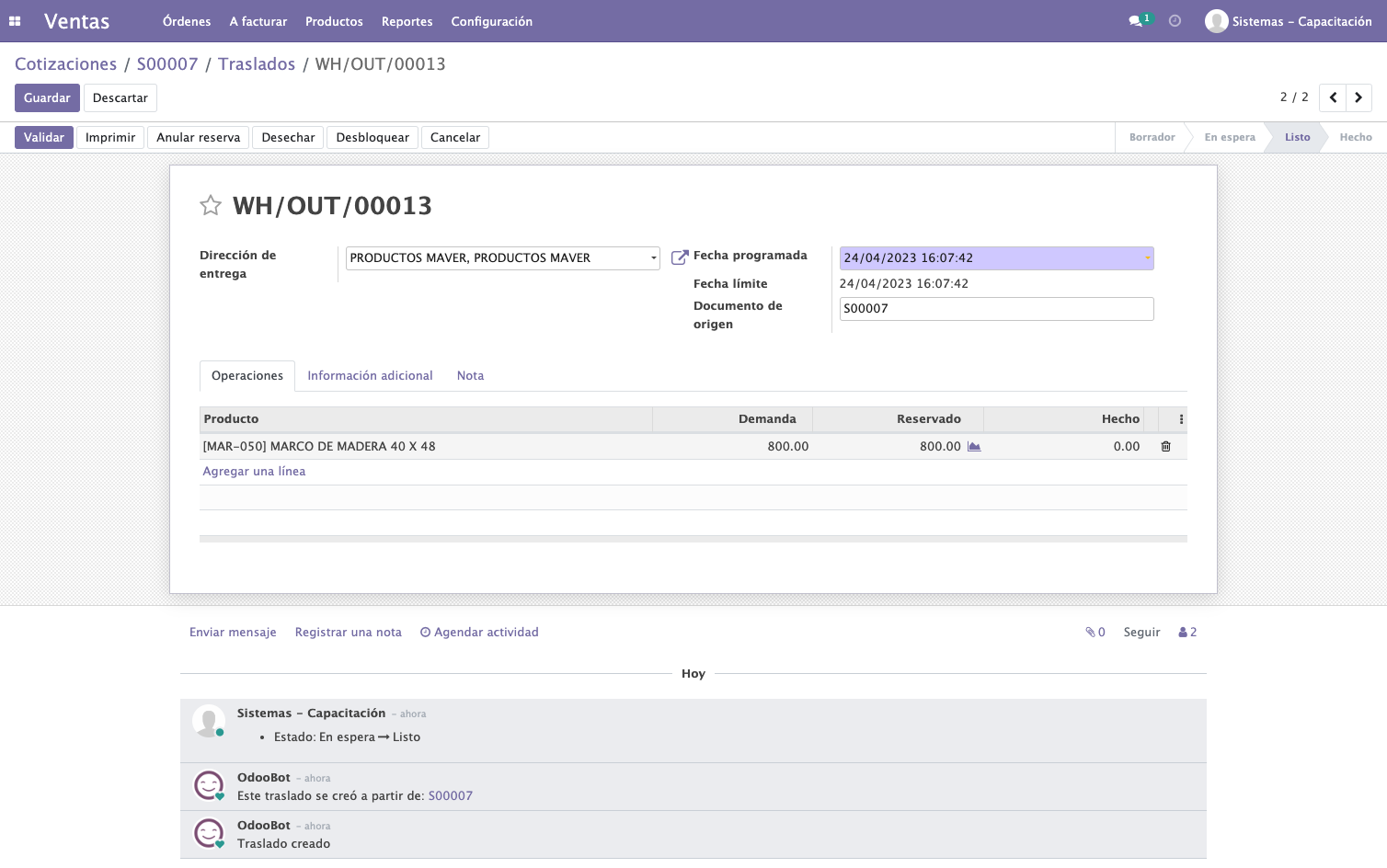Open the apps grid menu icon

(15, 21)
